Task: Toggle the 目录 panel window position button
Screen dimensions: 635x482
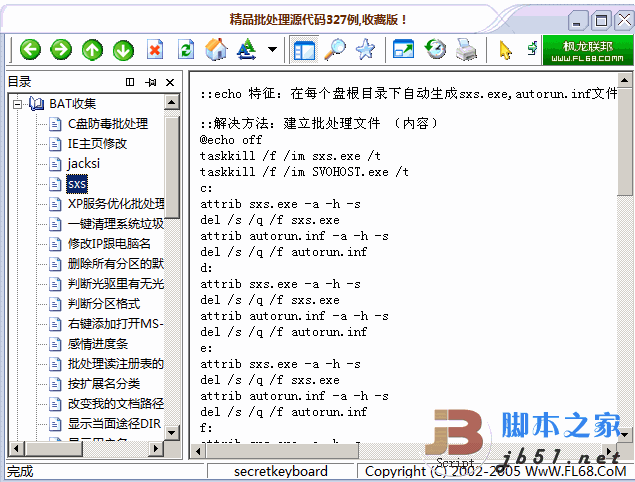Action: click(130, 82)
